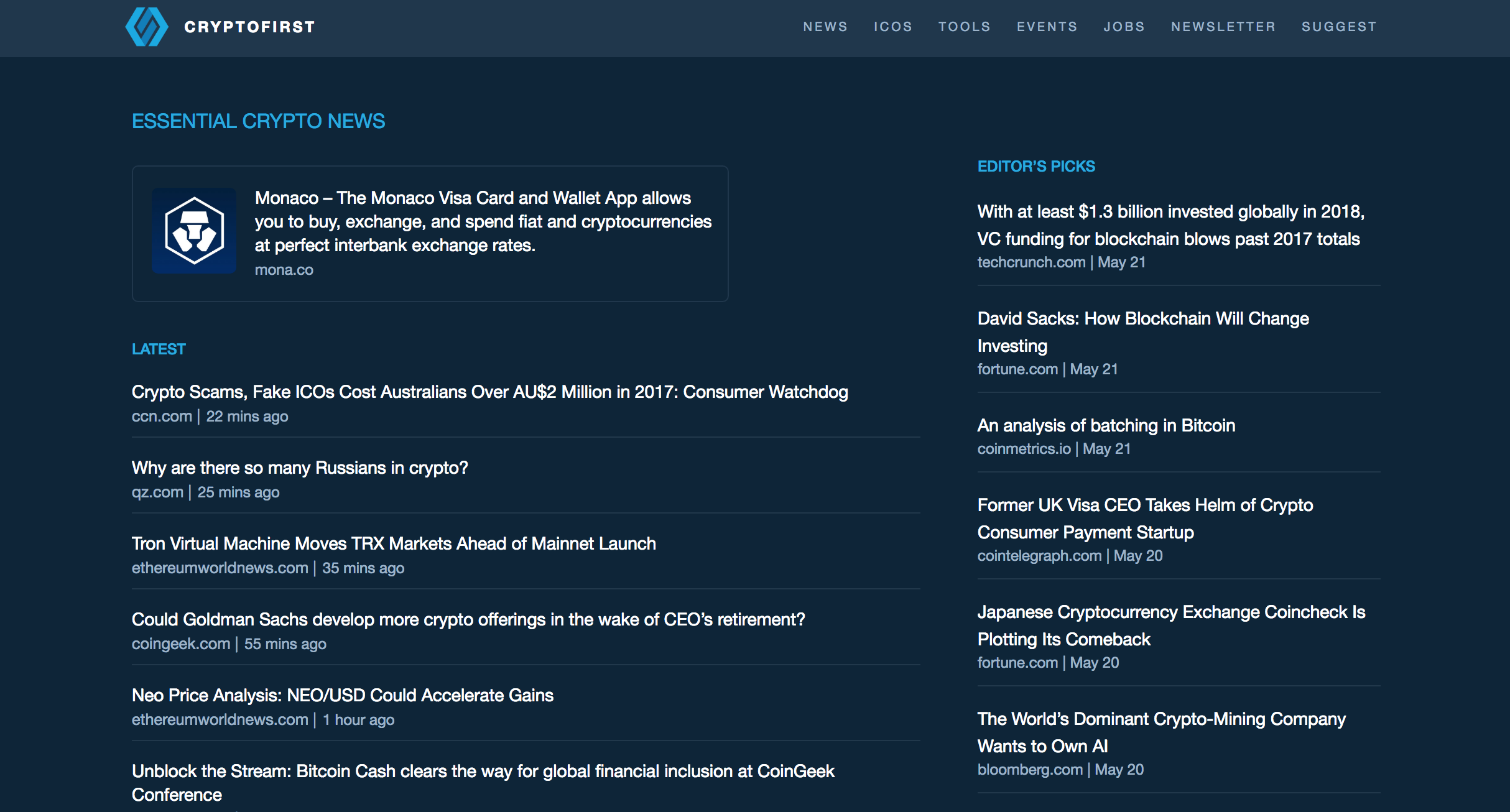This screenshot has width=1510, height=812.
Task: Click the '35 mins ago' timestamp
Action: [363, 568]
